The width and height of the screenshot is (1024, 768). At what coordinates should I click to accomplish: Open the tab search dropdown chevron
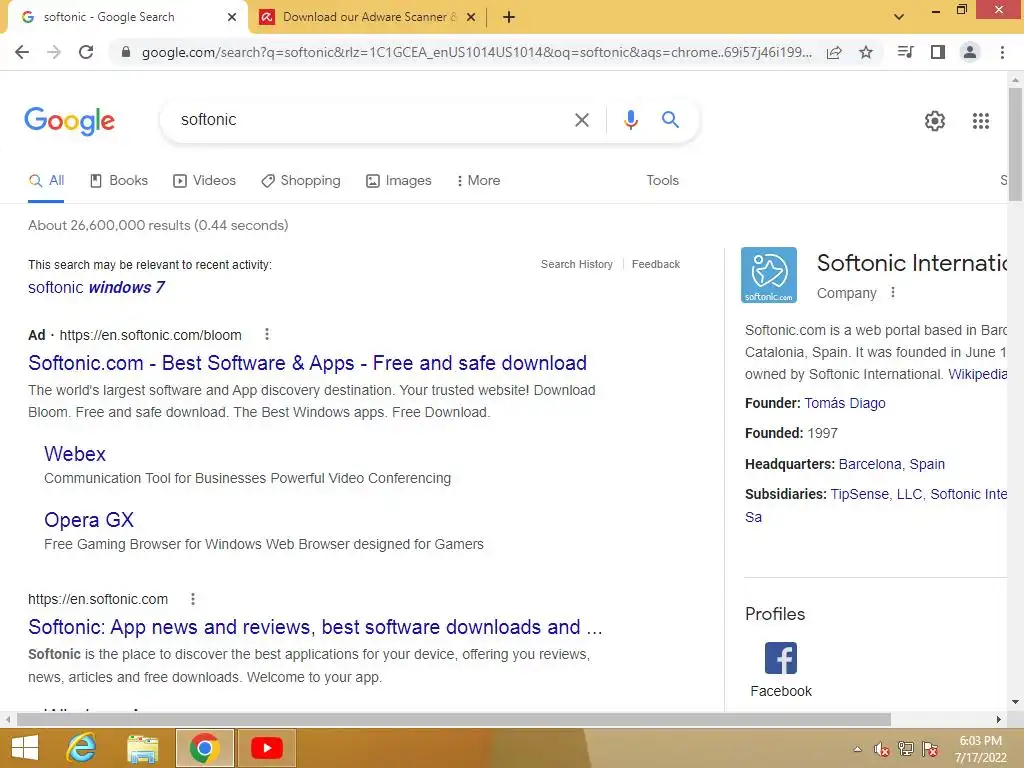(x=899, y=17)
